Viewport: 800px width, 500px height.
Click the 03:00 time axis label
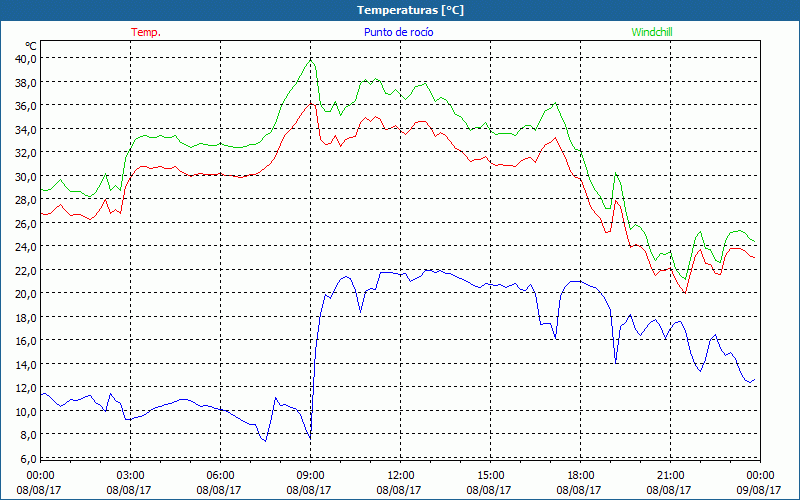click(131, 475)
